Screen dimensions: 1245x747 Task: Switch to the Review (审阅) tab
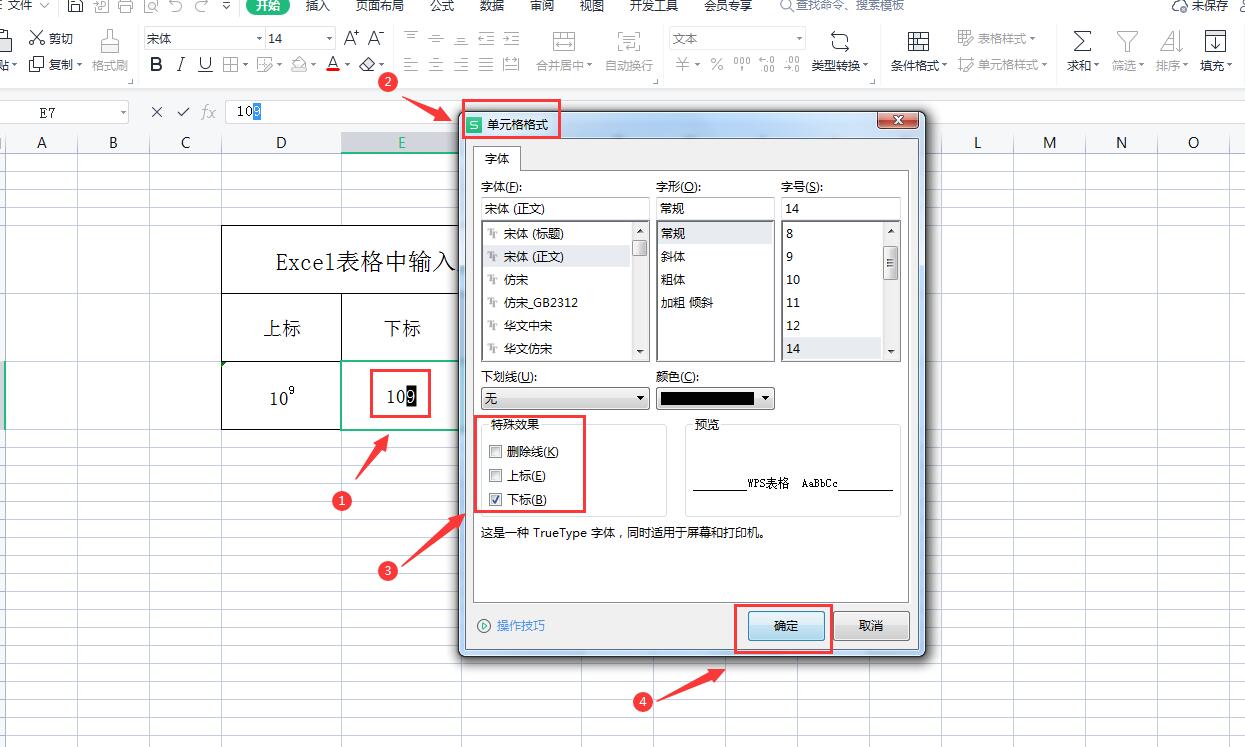pos(542,6)
